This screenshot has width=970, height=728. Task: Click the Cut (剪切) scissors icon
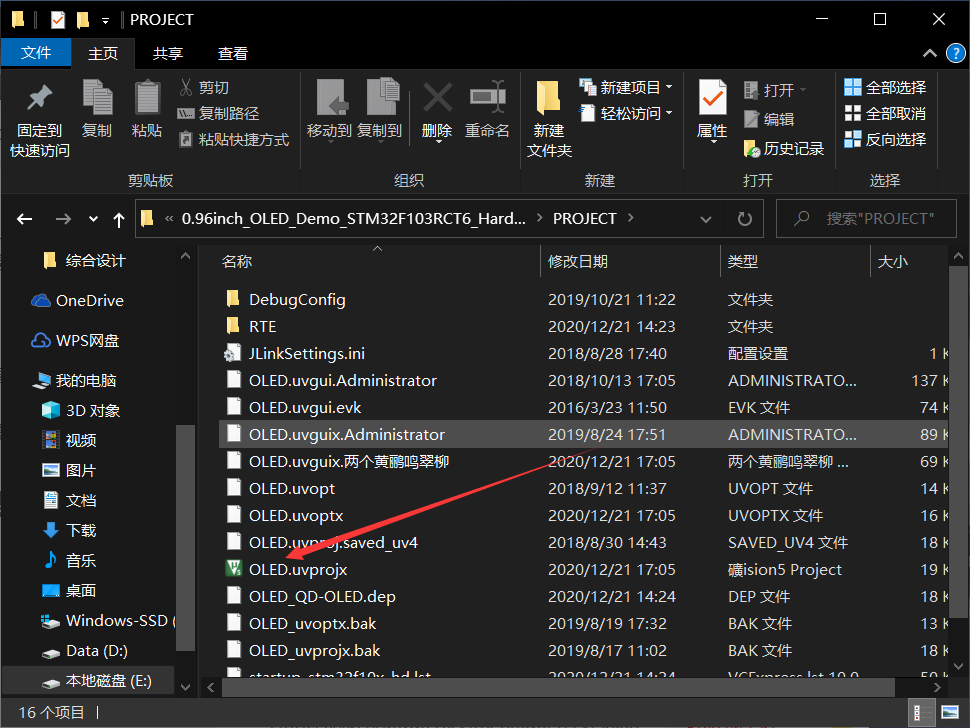(x=186, y=87)
